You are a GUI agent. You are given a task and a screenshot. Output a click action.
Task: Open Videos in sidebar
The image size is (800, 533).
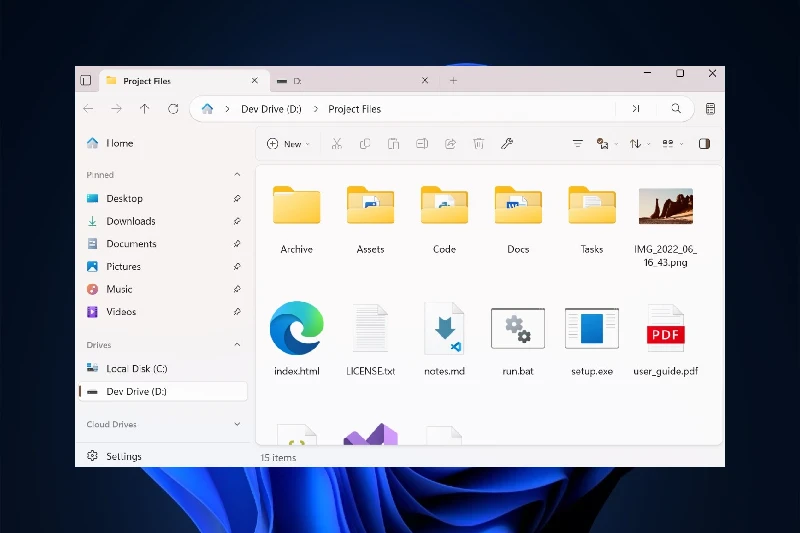coord(163,312)
